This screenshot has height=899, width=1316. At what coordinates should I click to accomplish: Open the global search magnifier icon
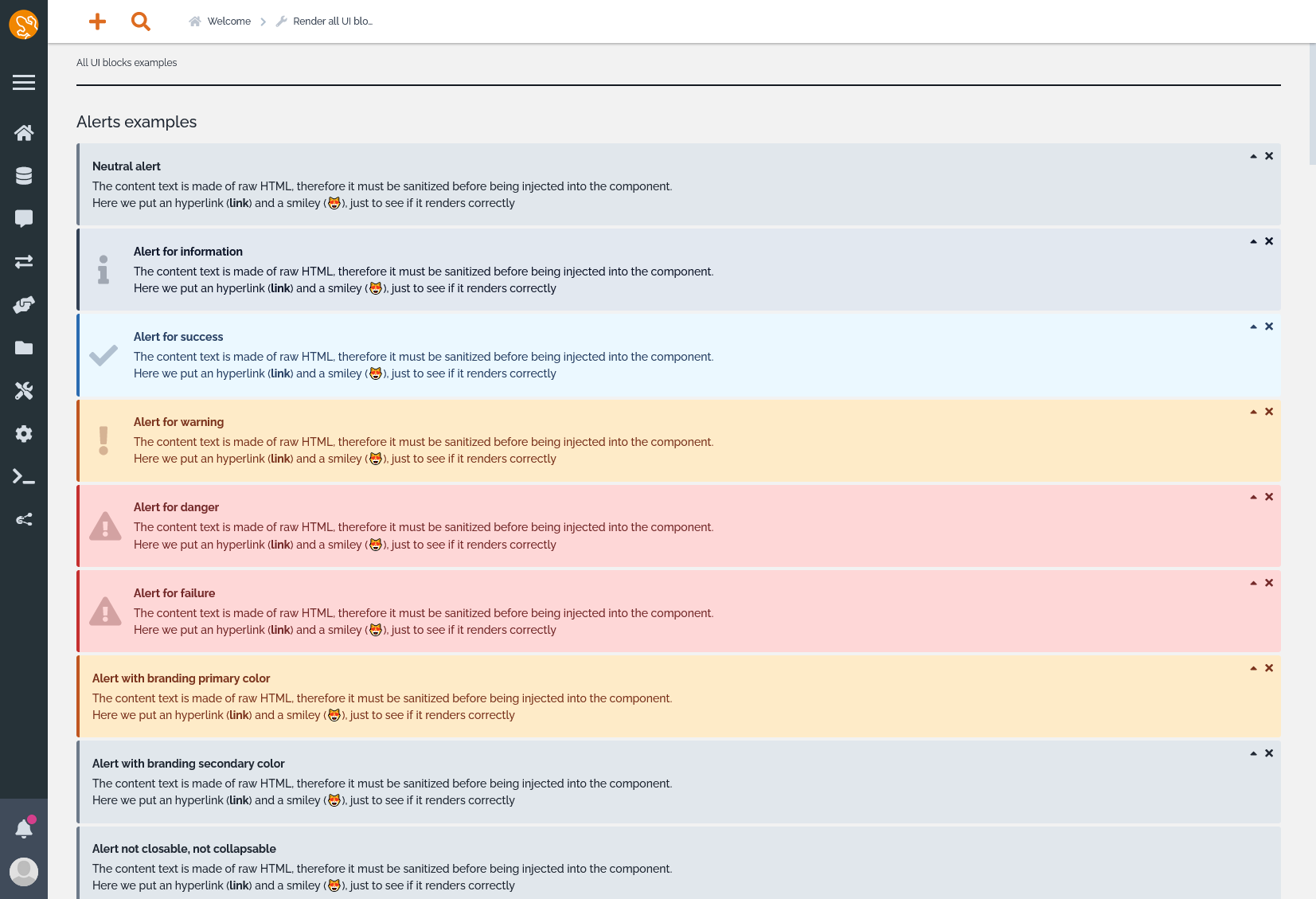[x=141, y=21]
